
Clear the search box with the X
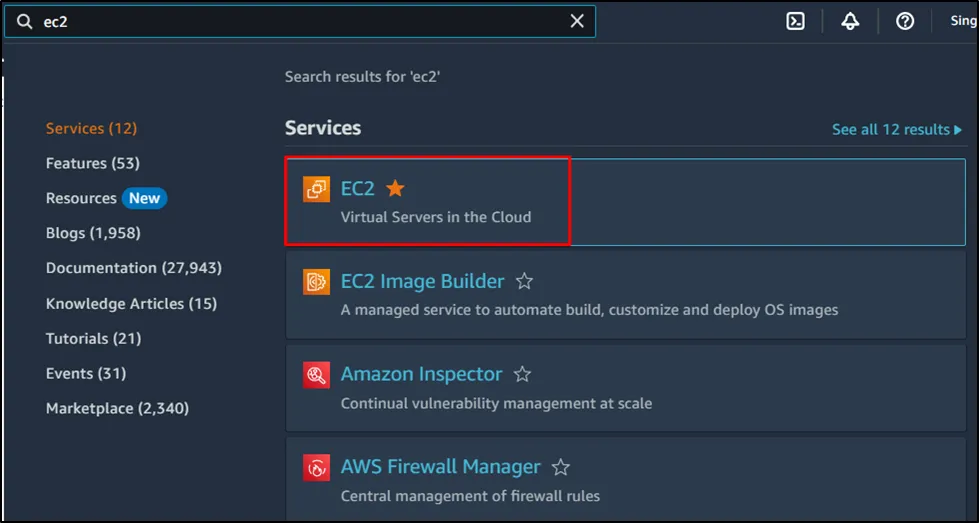point(577,21)
